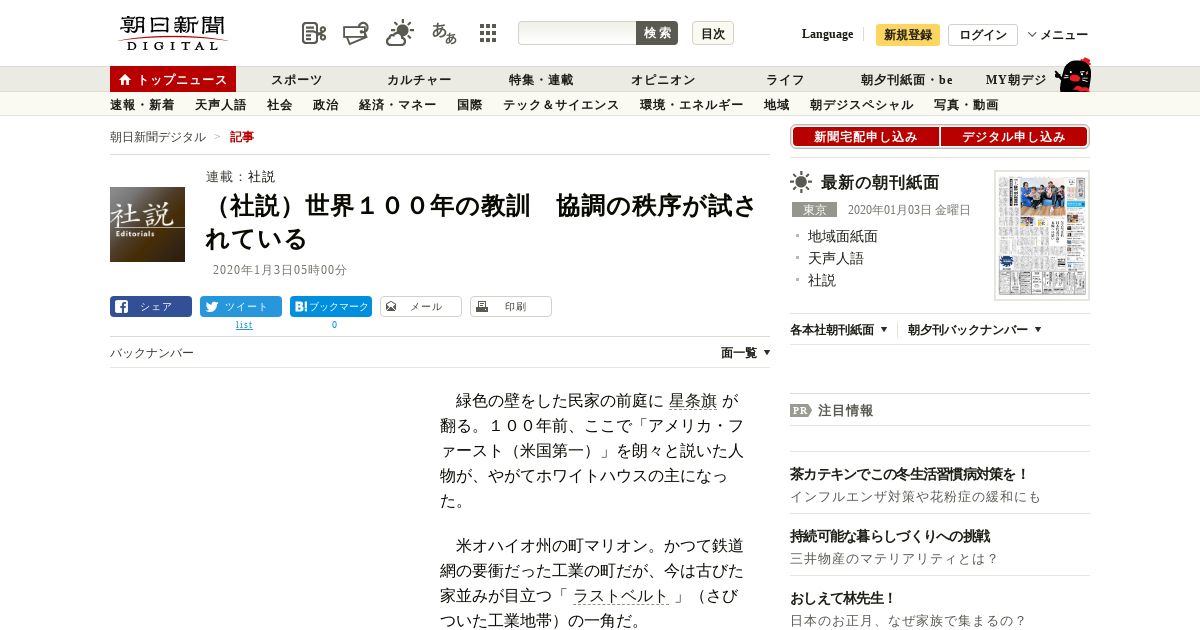Open the news article list icon
Screen dimensions: 1200x630
click(x=314, y=33)
